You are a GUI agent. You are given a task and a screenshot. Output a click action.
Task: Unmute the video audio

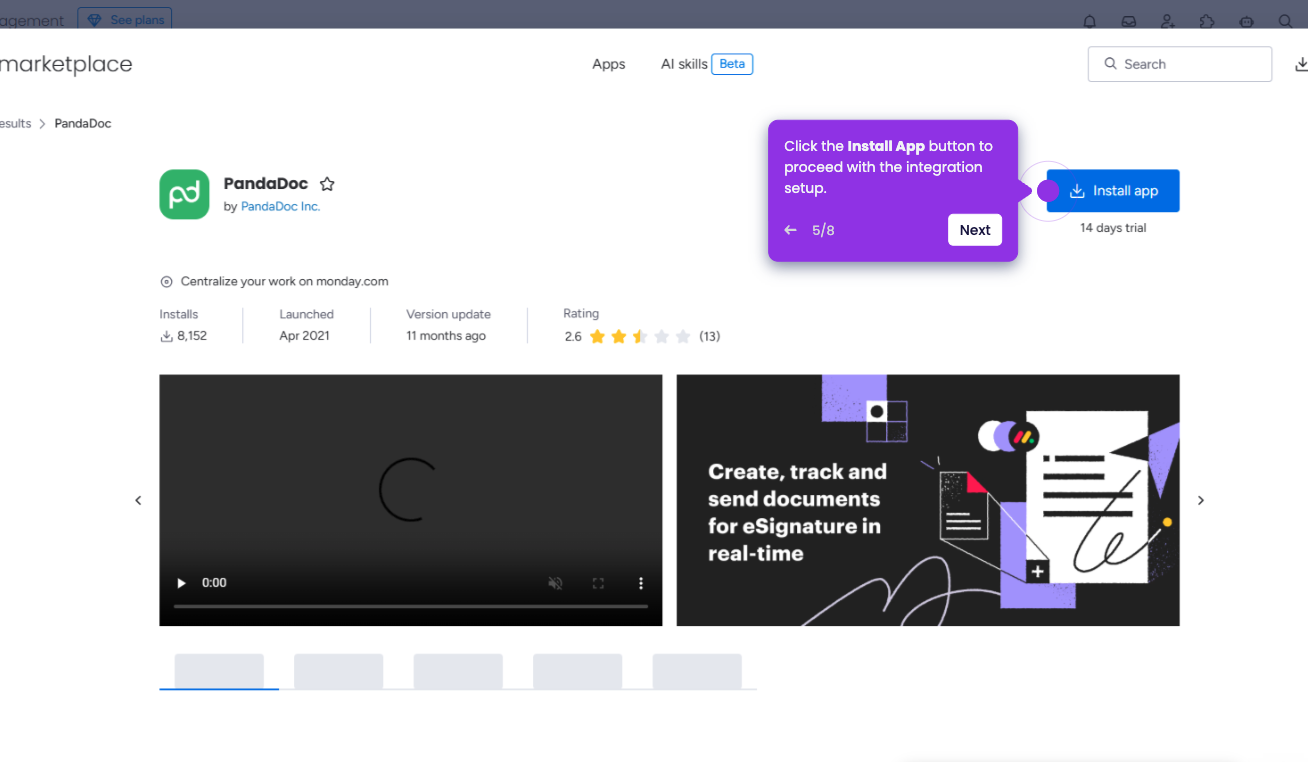[556, 583]
